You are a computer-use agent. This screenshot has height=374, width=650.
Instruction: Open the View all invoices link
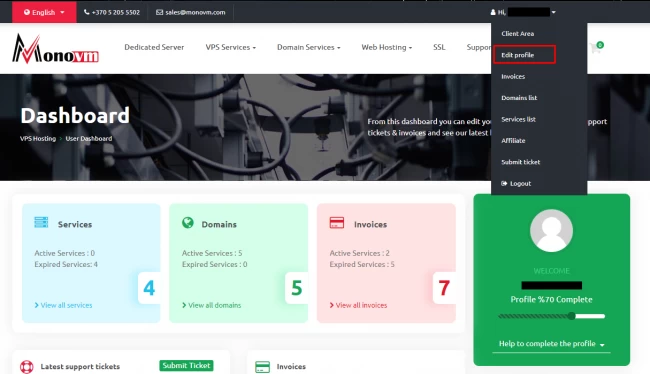pos(358,305)
